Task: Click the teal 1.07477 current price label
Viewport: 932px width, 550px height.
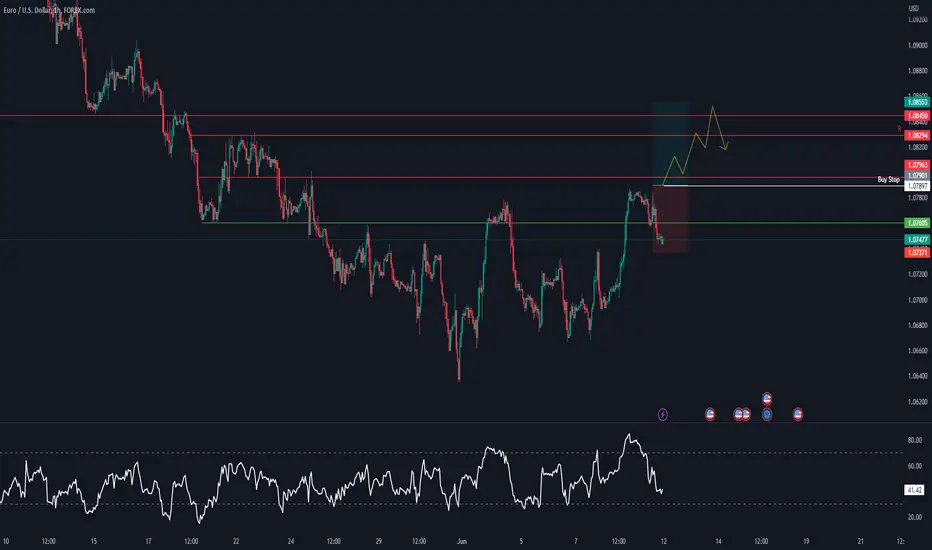Action: [x=917, y=240]
